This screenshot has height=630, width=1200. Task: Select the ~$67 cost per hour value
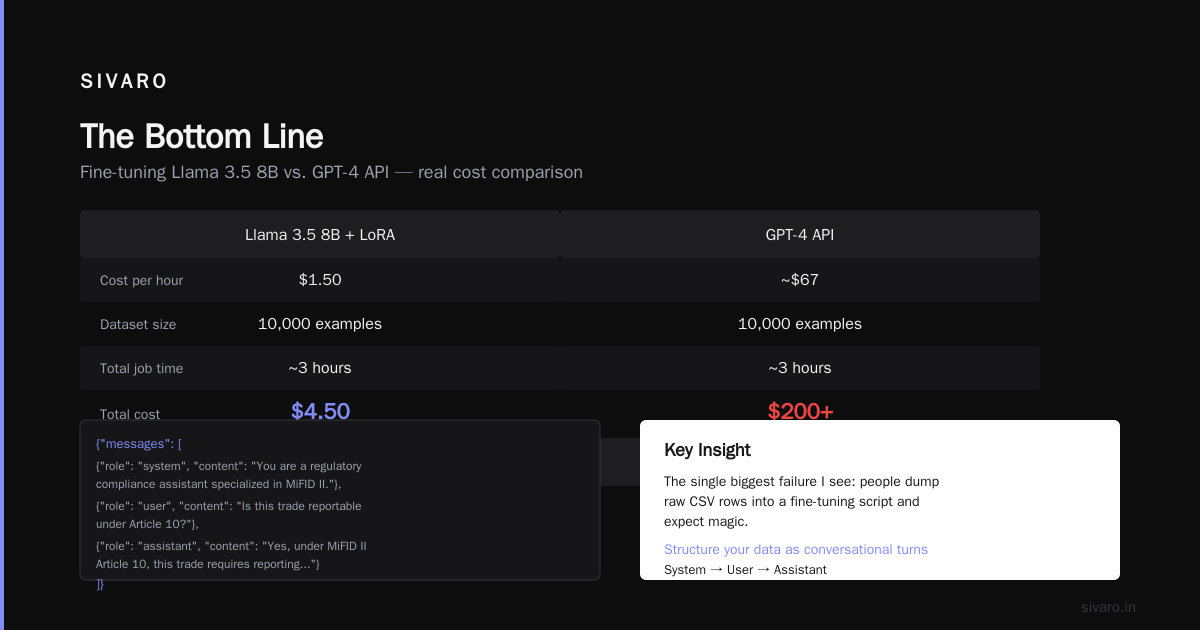(x=800, y=280)
